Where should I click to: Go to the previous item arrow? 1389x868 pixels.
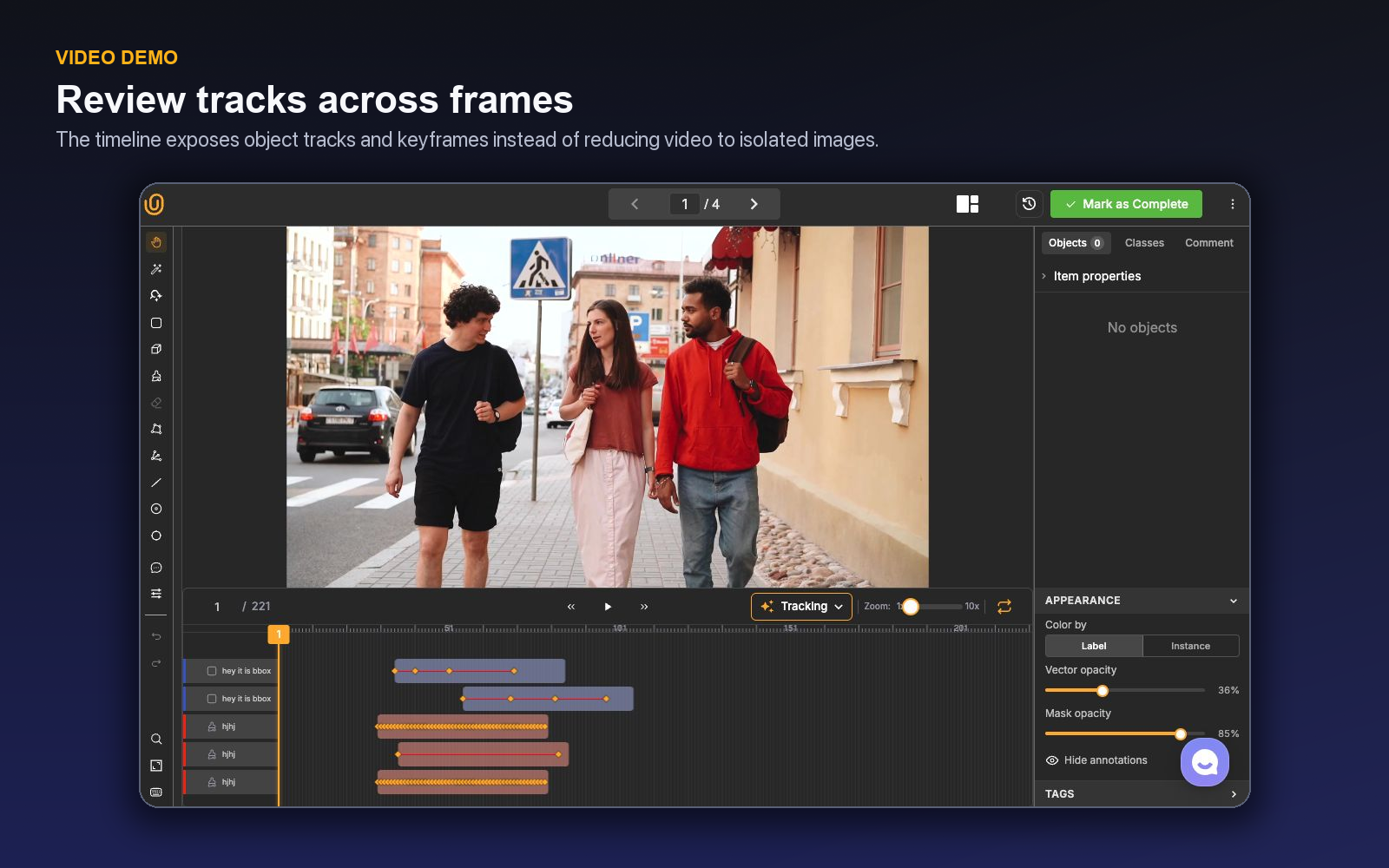(x=635, y=204)
